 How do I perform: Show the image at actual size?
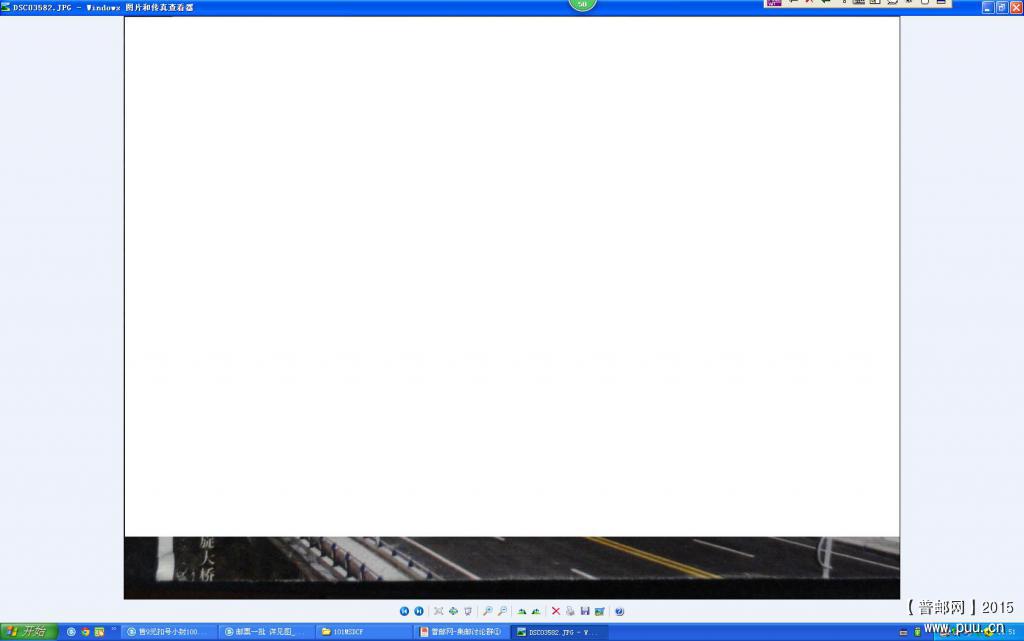click(453, 611)
